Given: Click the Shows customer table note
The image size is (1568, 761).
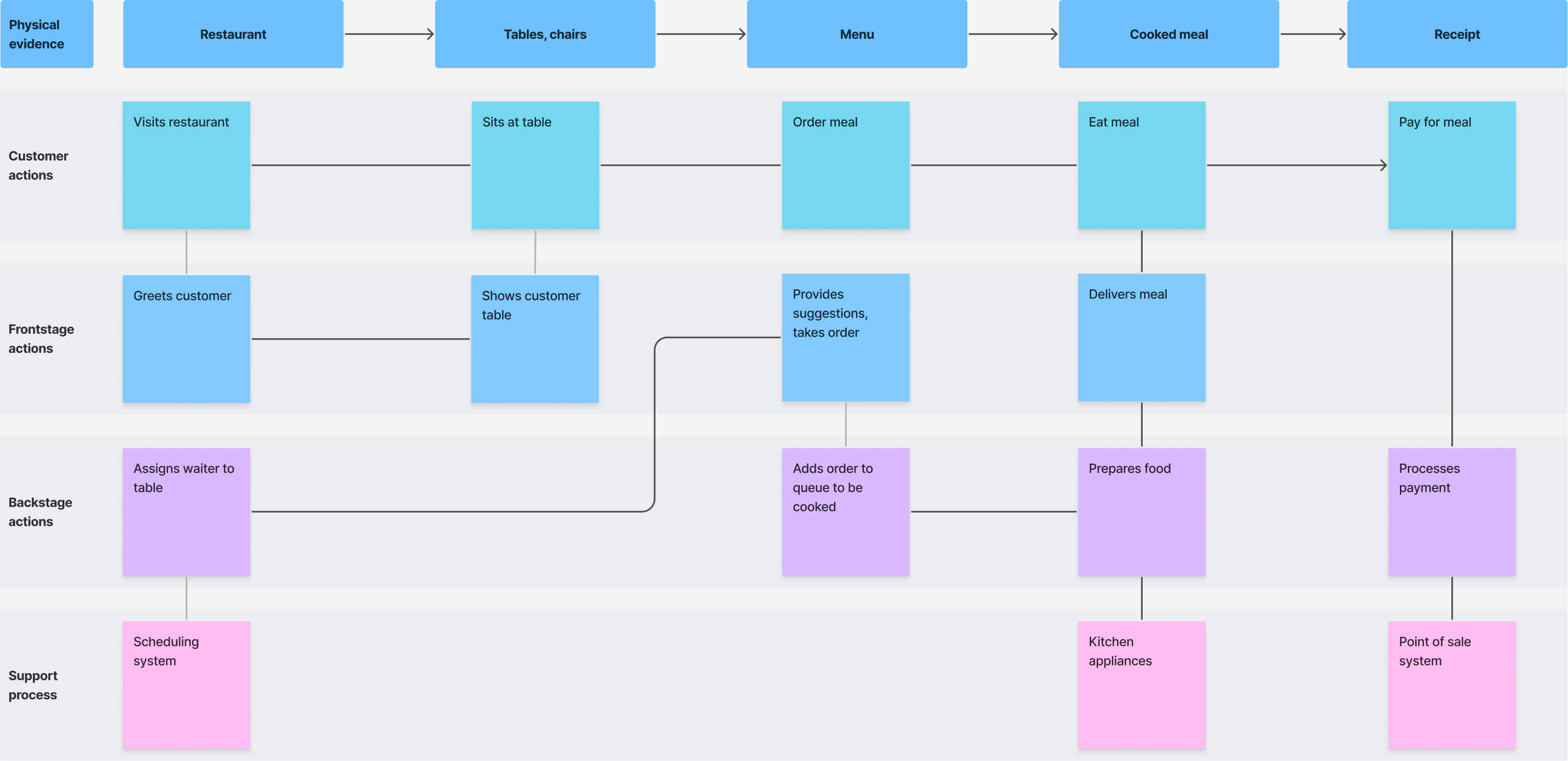Looking at the screenshot, I should tap(535, 338).
